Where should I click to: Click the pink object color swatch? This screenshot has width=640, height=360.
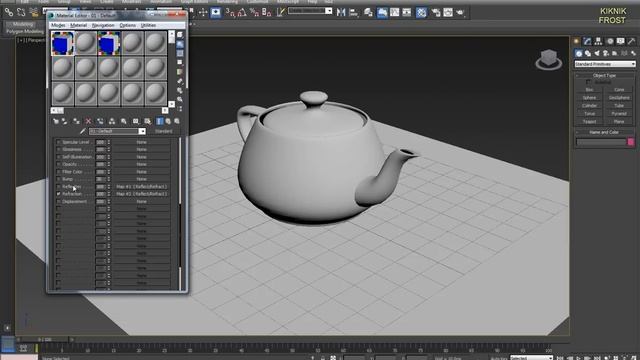pyautogui.click(x=631, y=142)
